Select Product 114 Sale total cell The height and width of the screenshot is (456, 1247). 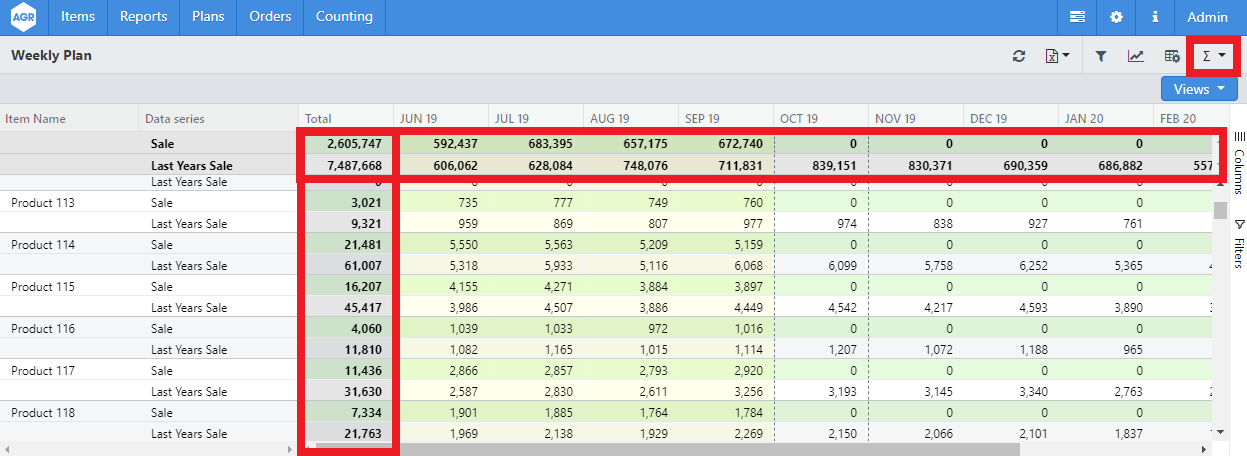click(x=348, y=245)
